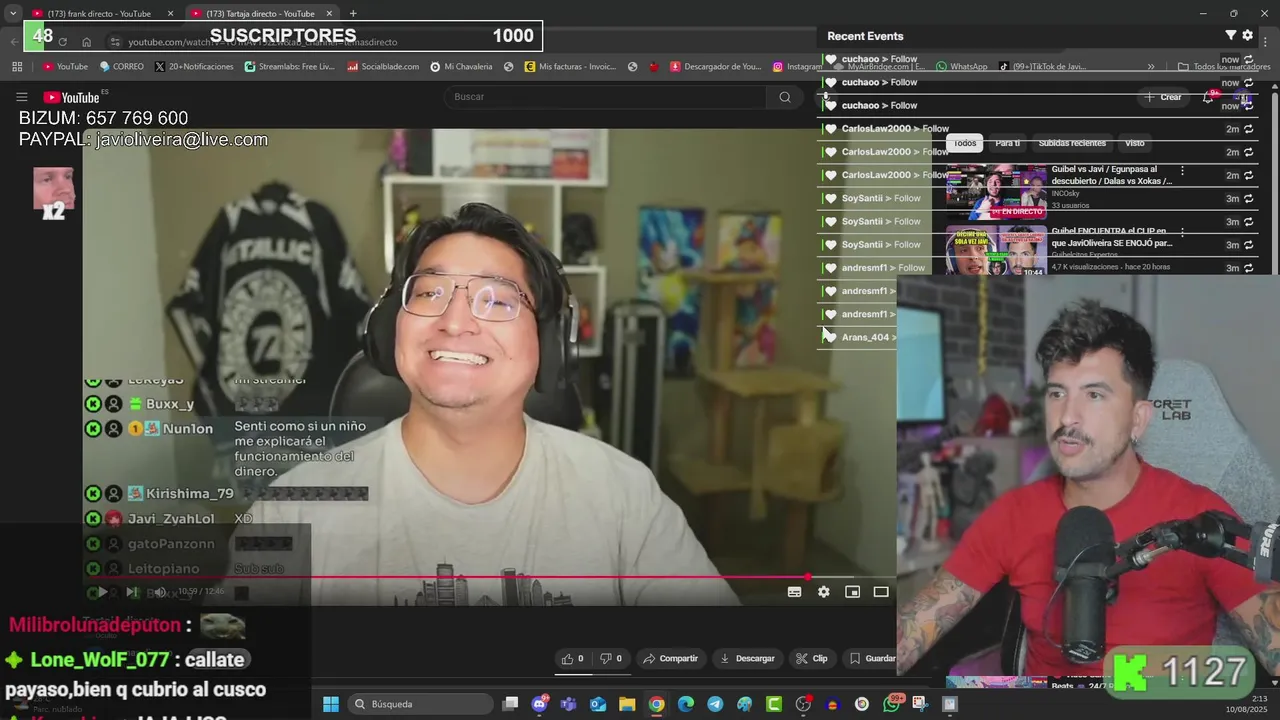
Task: Open Todos los marcadores folder
Action: (1224, 67)
